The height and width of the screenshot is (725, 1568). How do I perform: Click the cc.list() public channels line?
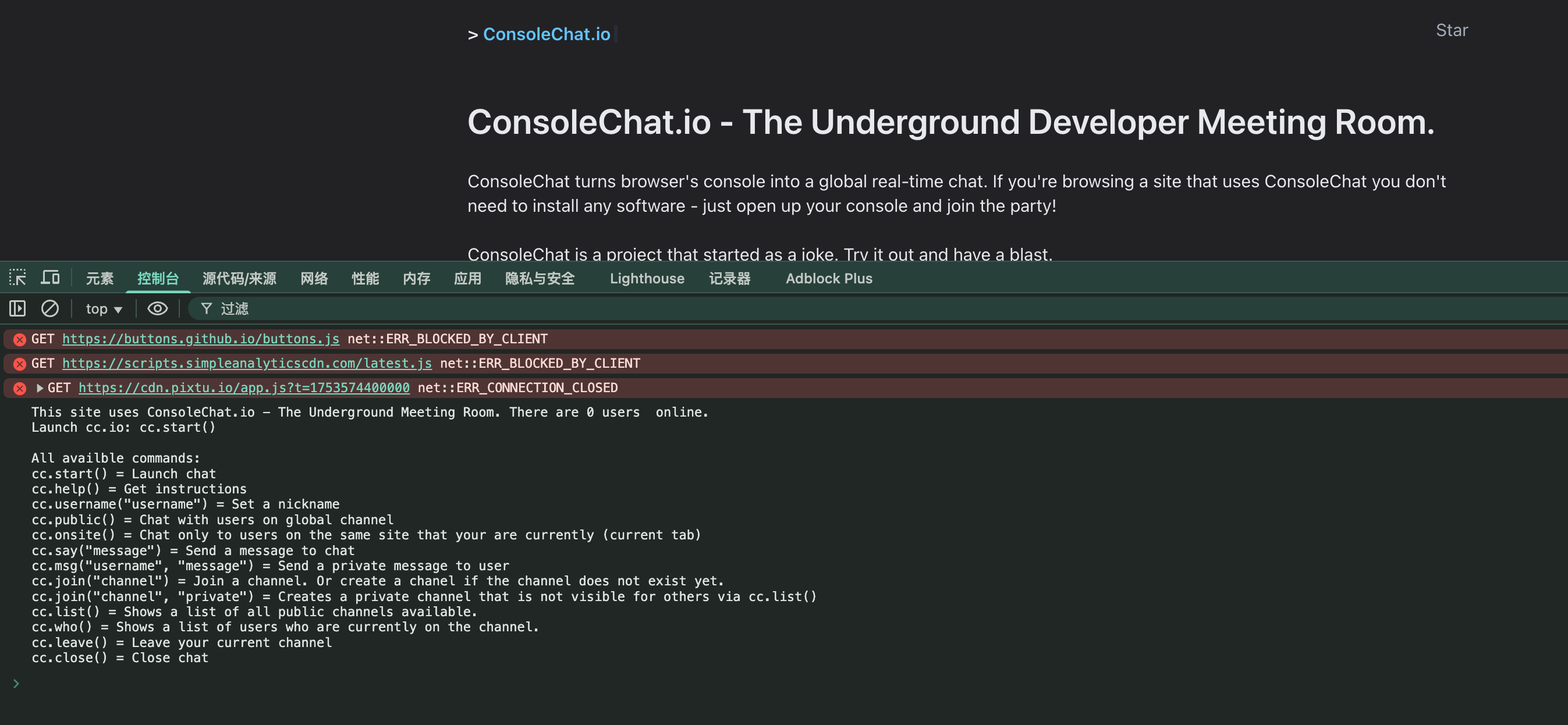tap(254, 612)
